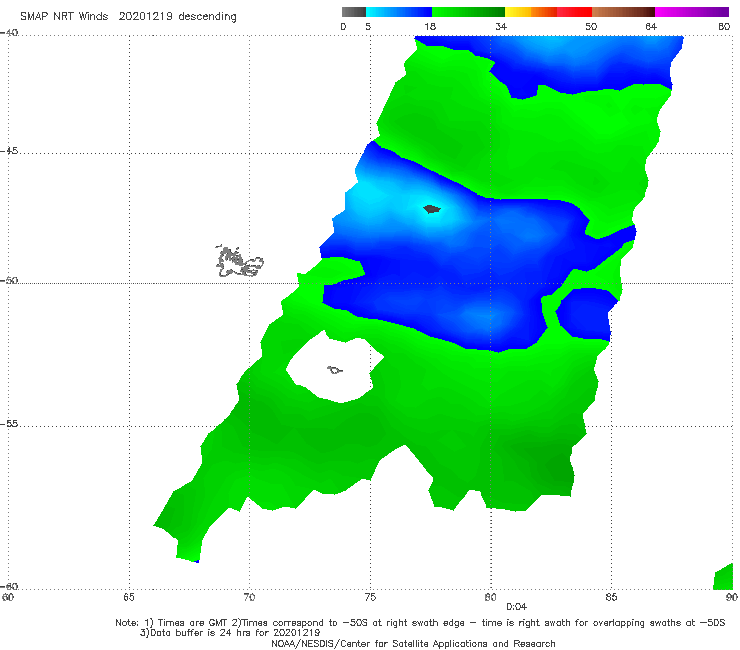Select the blue segment of the color bar
The height and width of the screenshot is (650, 740).
pyautogui.click(x=399, y=12)
